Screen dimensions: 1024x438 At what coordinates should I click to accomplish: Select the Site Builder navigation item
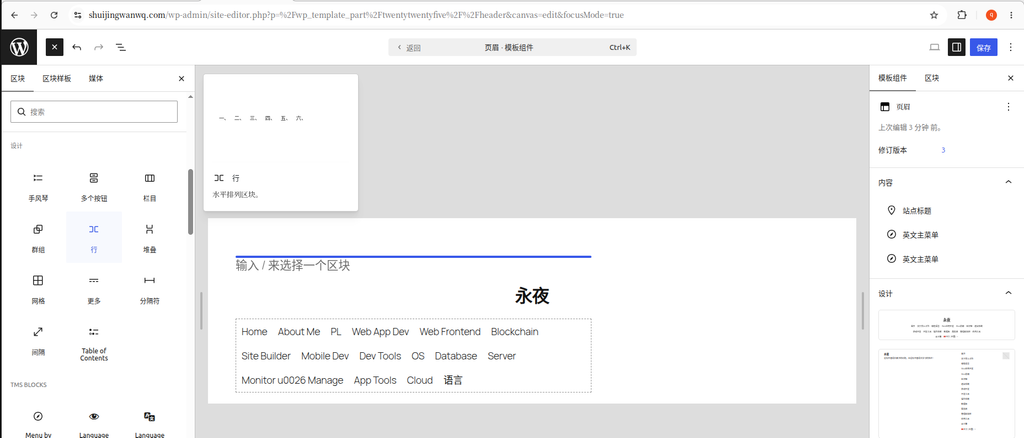266,356
